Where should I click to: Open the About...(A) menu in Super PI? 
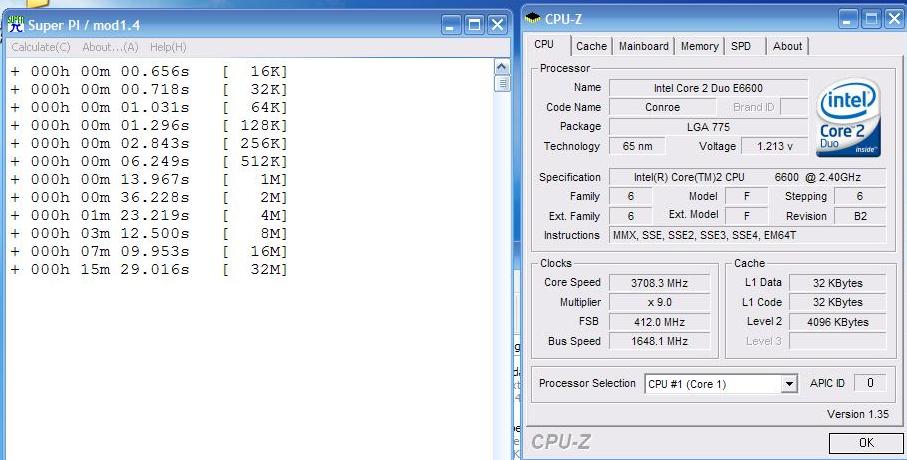click(110, 47)
